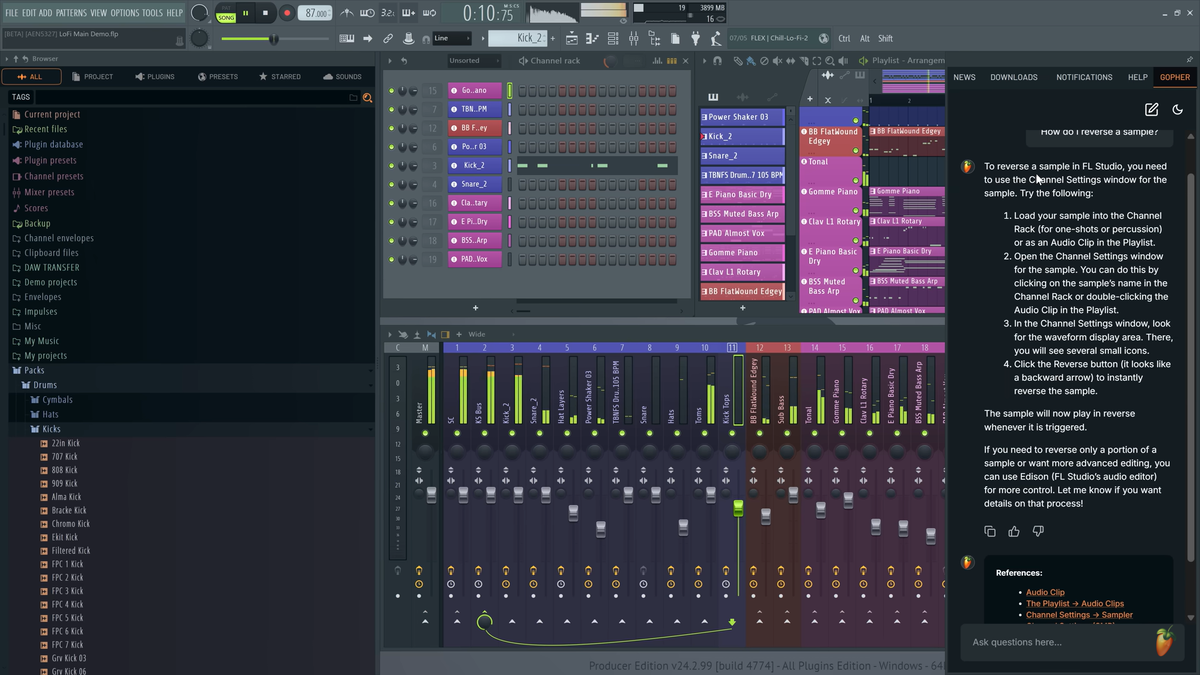
Task: Give thumbs up to Gopher answer
Action: pos(1014,531)
